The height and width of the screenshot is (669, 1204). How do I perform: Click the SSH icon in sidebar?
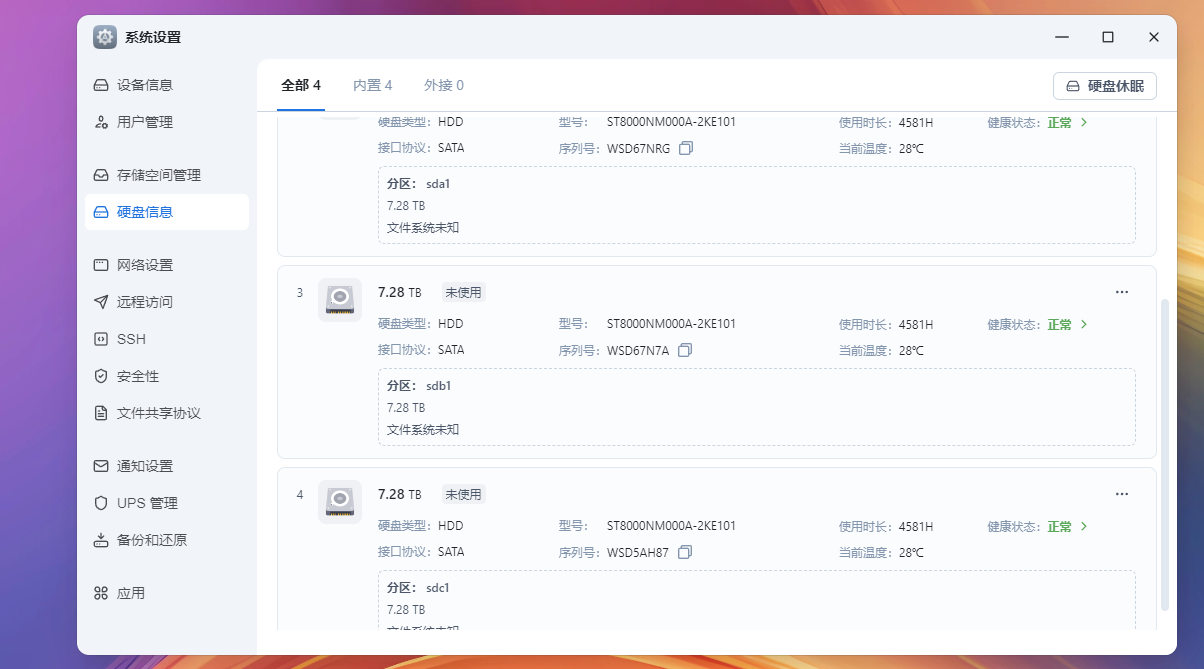point(100,339)
